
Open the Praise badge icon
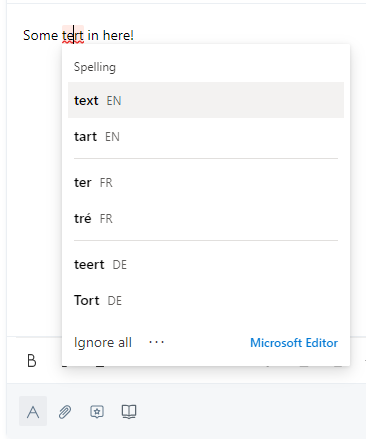97,412
